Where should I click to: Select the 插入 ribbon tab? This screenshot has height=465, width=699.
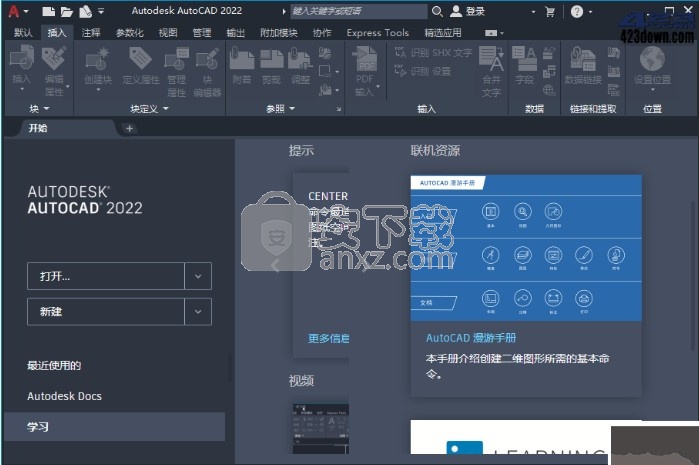click(x=57, y=33)
